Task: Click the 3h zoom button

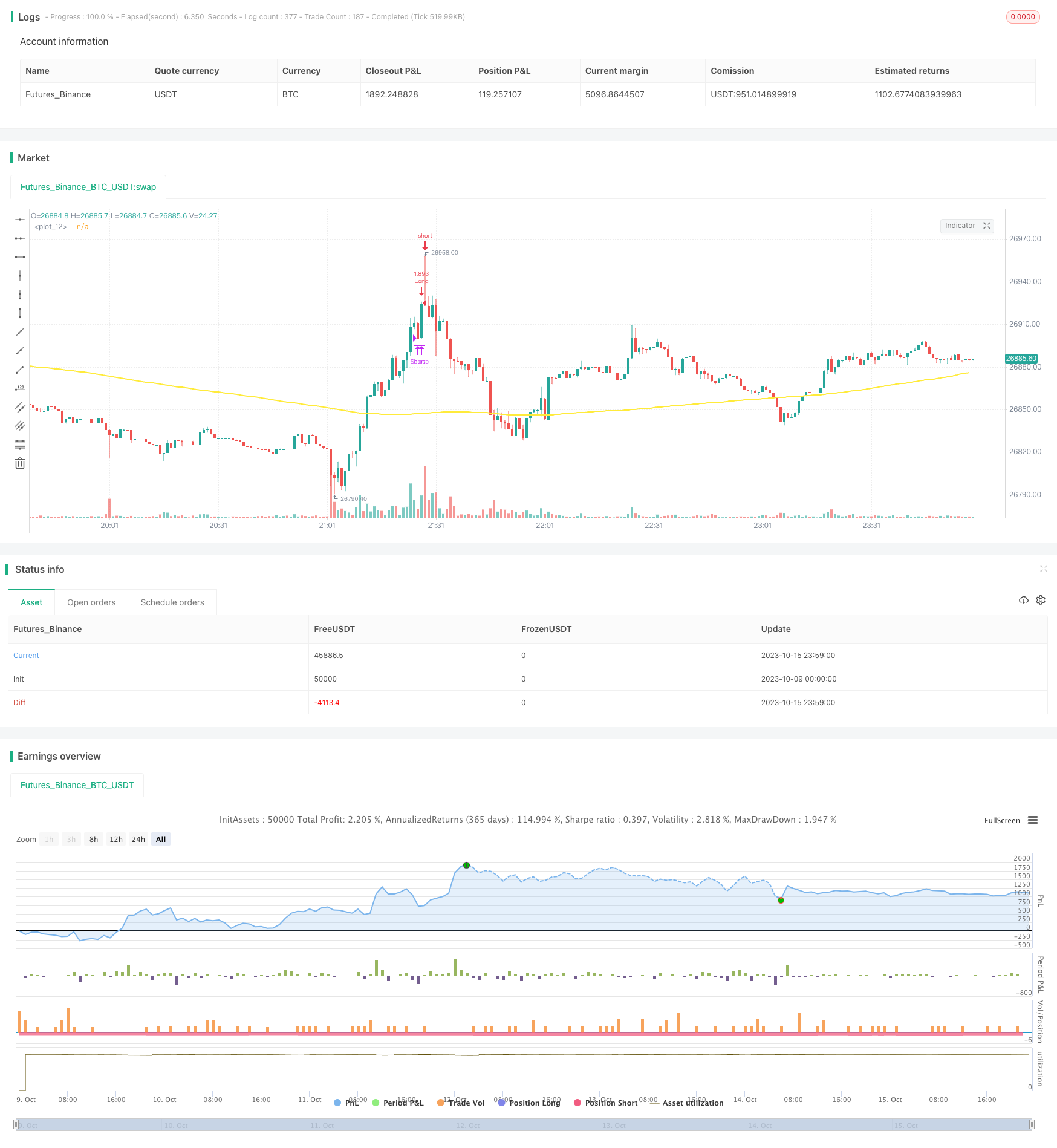Action: coord(71,839)
